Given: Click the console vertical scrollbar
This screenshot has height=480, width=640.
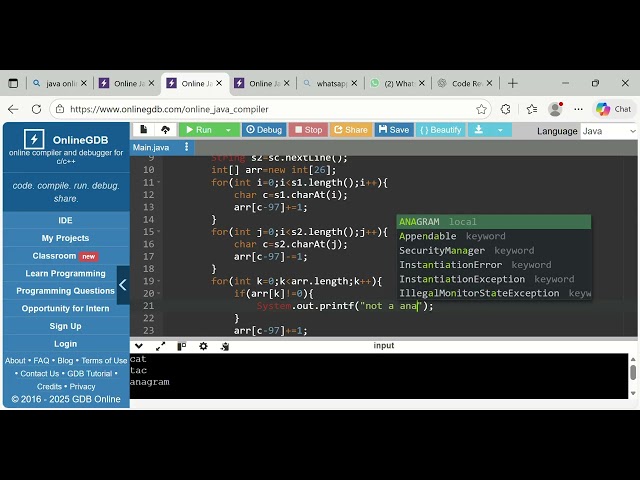Looking at the screenshot, I should (x=632, y=372).
